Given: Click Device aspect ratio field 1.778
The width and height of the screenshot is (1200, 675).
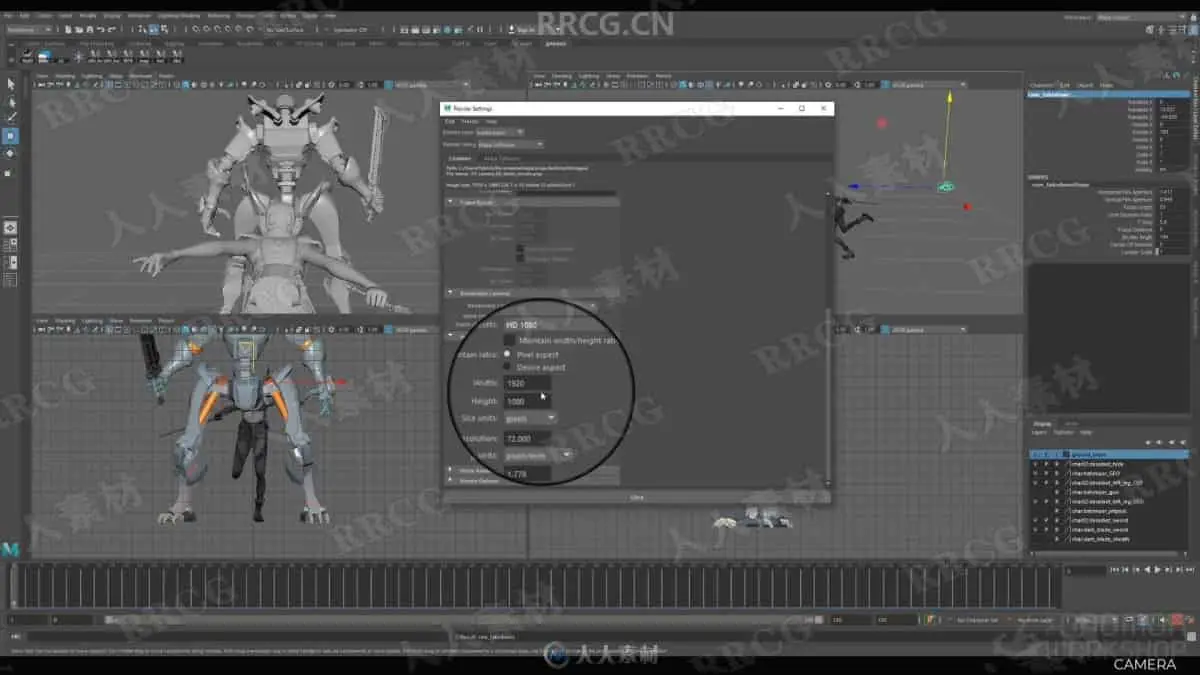Looking at the screenshot, I should pyautogui.click(x=527, y=474).
